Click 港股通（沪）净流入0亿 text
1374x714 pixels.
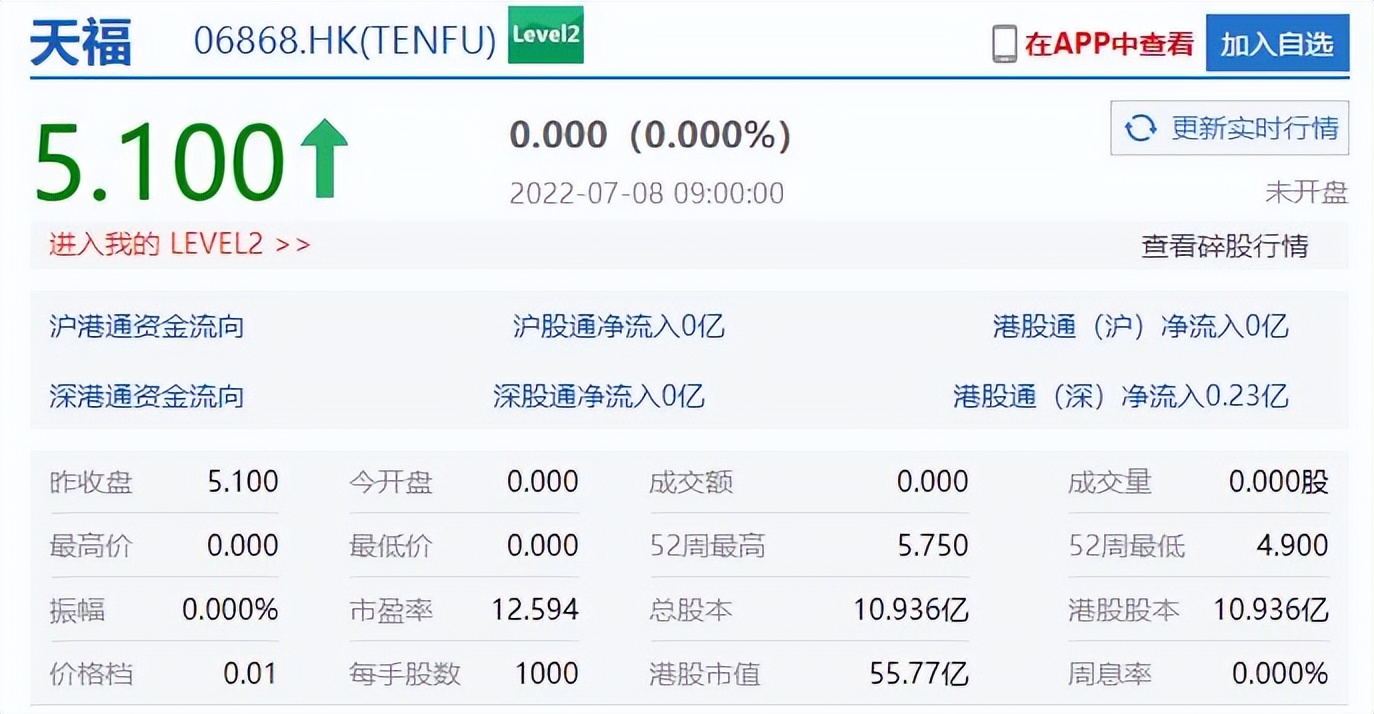point(1140,327)
